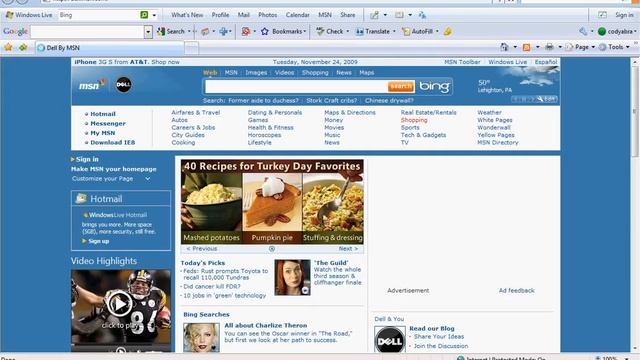Click Previous in the recipes carousel

click(x=202, y=249)
